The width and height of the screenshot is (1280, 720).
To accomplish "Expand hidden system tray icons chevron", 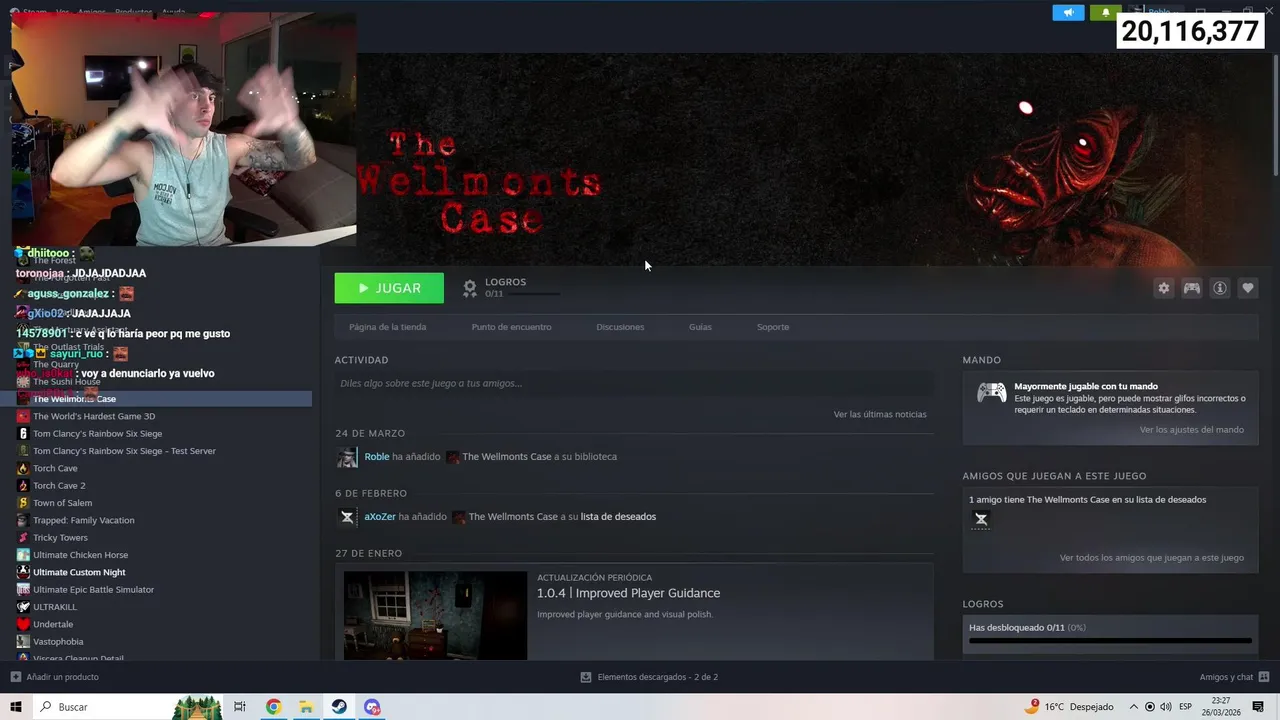I will (x=1134, y=707).
